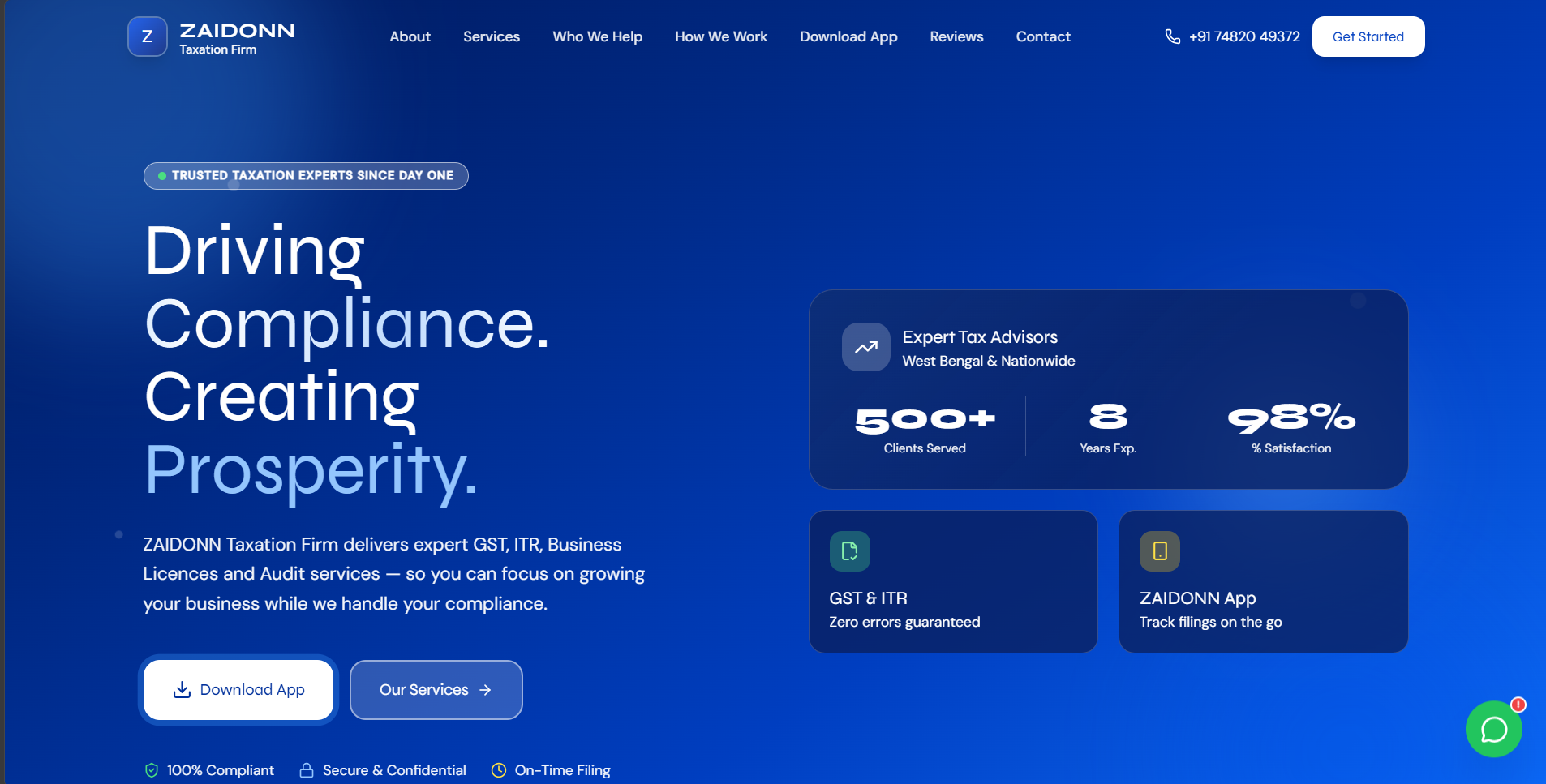Select How We Work nav link
The image size is (1546, 784).
(721, 36)
